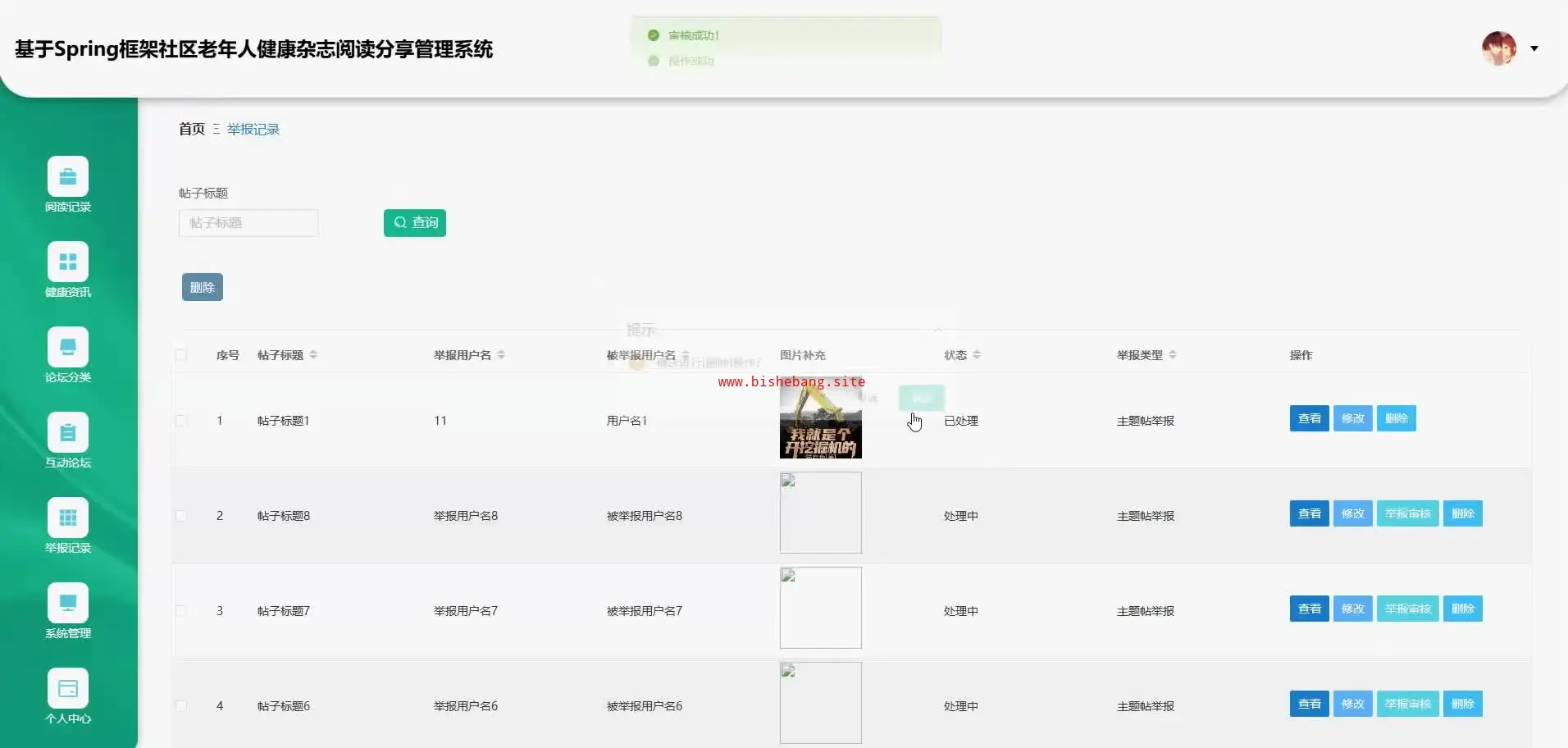Image resolution: width=1568 pixels, height=748 pixels.
Task: Click the user avatar picture
Action: 1498,48
